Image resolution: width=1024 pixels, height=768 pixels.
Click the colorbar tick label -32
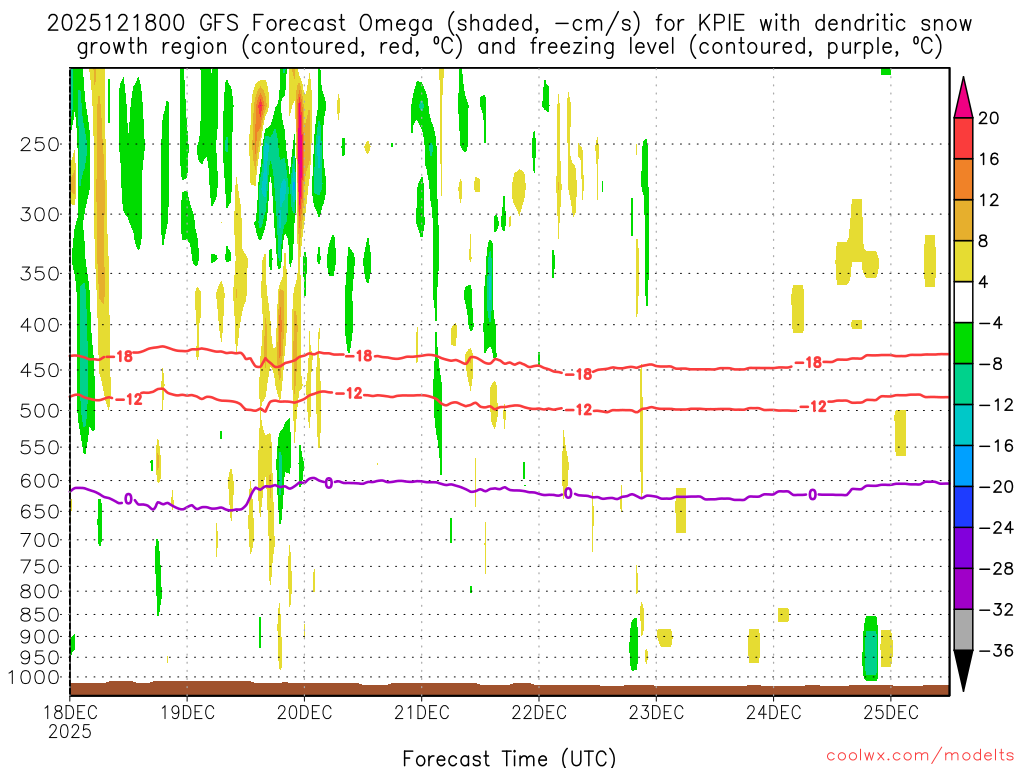pyautogui.click(x=996, y=609)
